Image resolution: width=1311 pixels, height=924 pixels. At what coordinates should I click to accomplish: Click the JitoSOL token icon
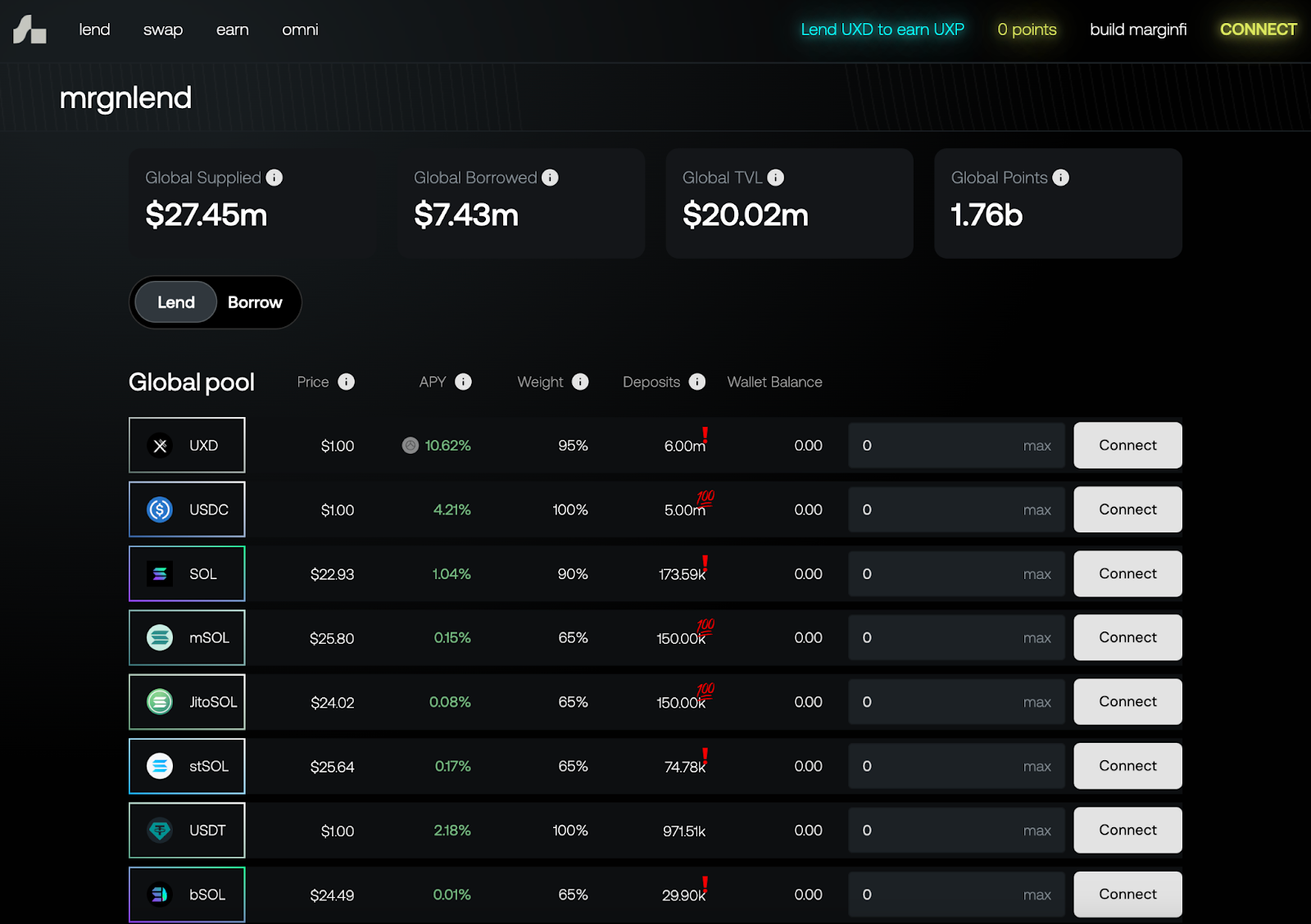(160, 702)
